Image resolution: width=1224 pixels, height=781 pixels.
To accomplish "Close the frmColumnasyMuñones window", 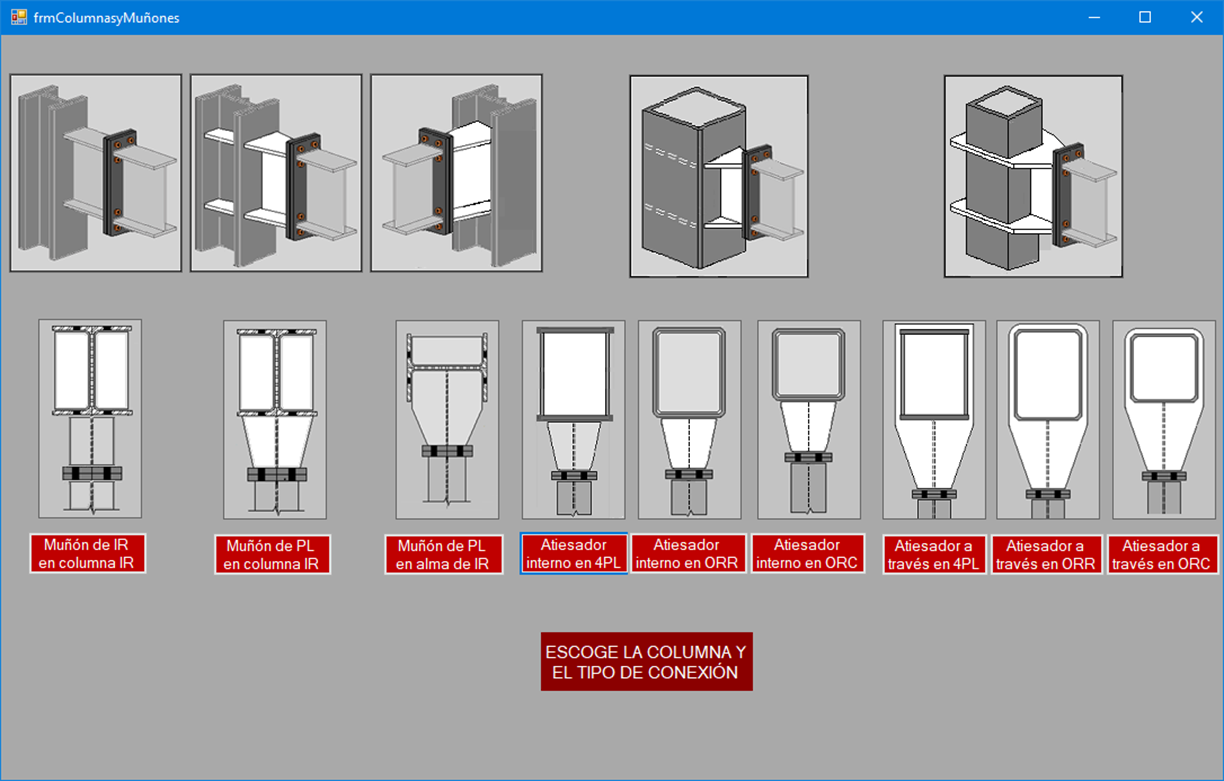I will pyautogui.click(x=1196, y=17).
